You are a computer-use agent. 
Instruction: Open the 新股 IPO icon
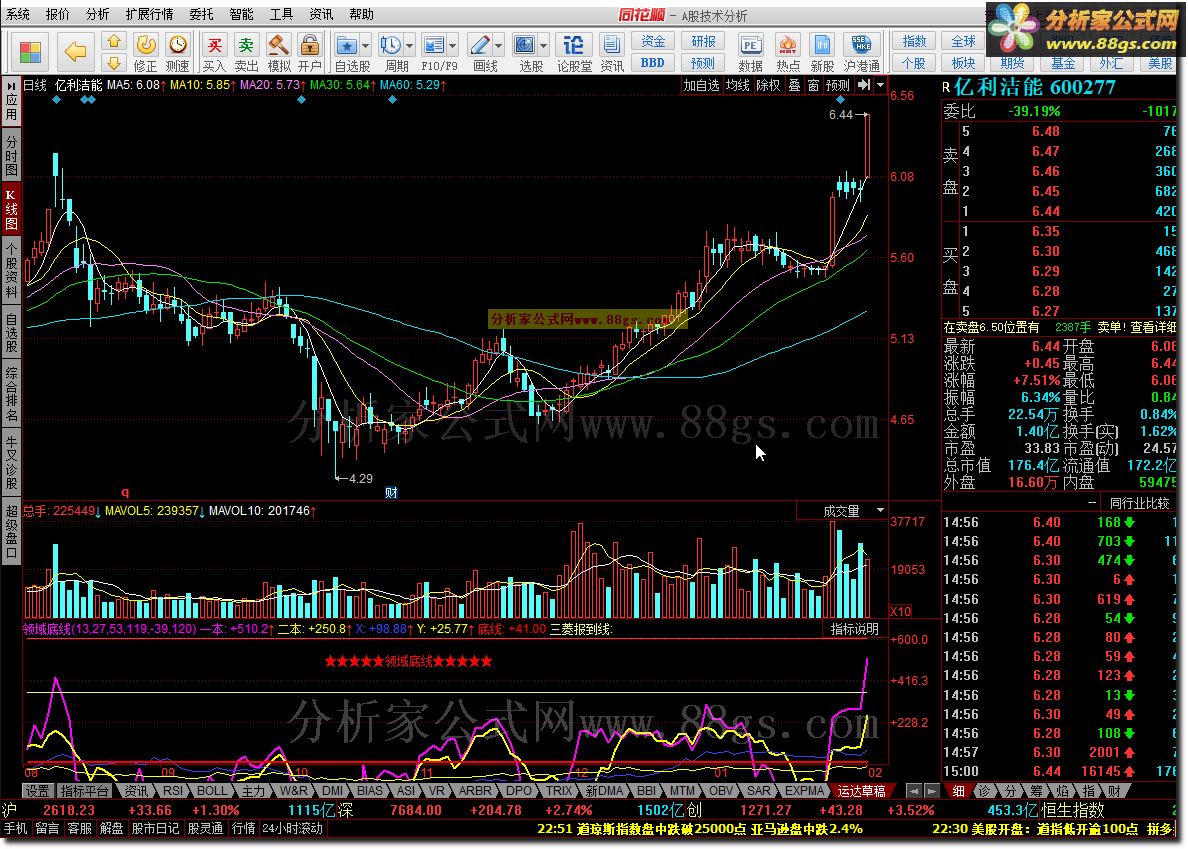pyautogui.click(x=822, y=52)
